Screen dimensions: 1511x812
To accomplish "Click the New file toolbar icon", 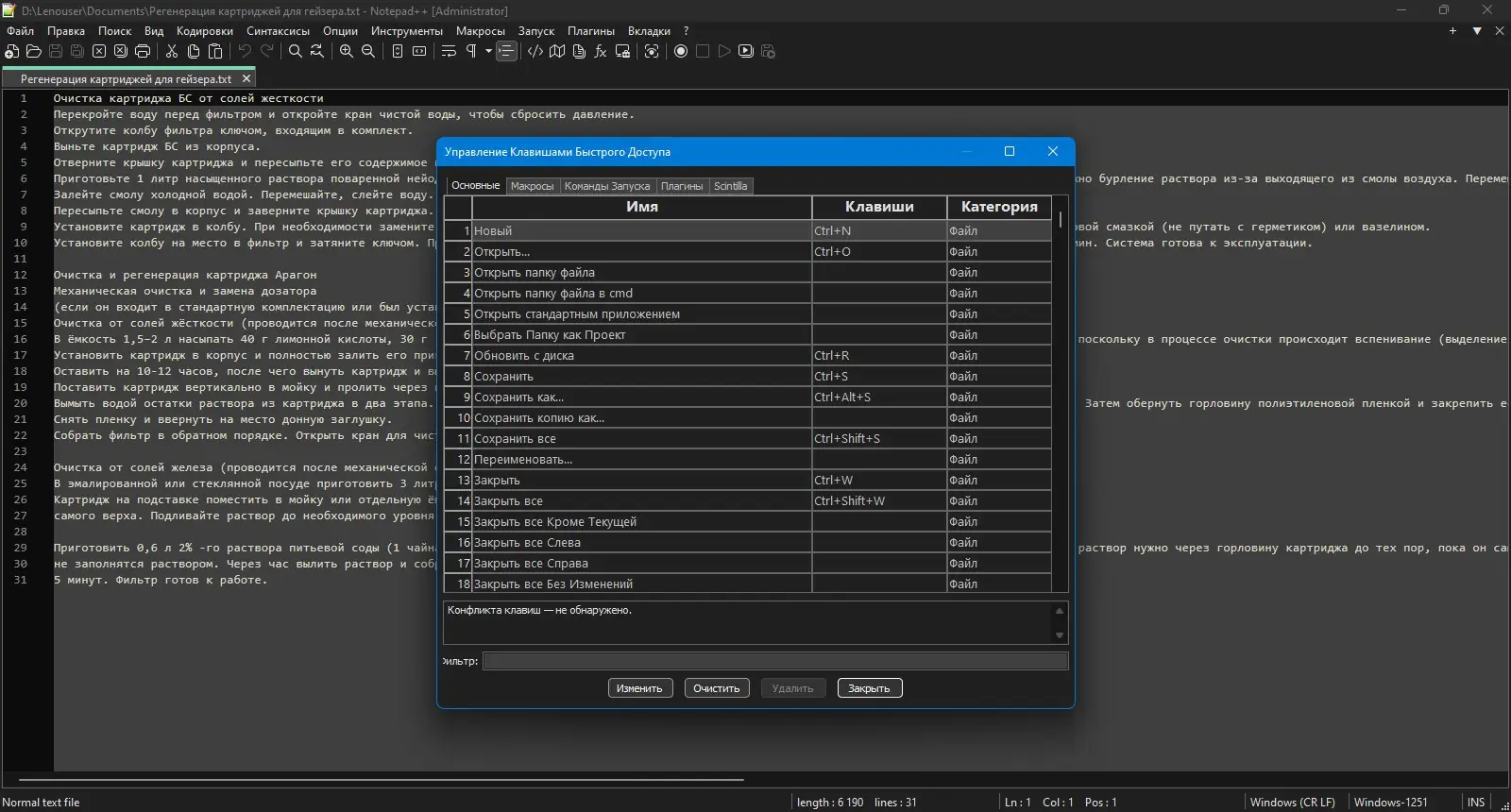I will (12, 51).
